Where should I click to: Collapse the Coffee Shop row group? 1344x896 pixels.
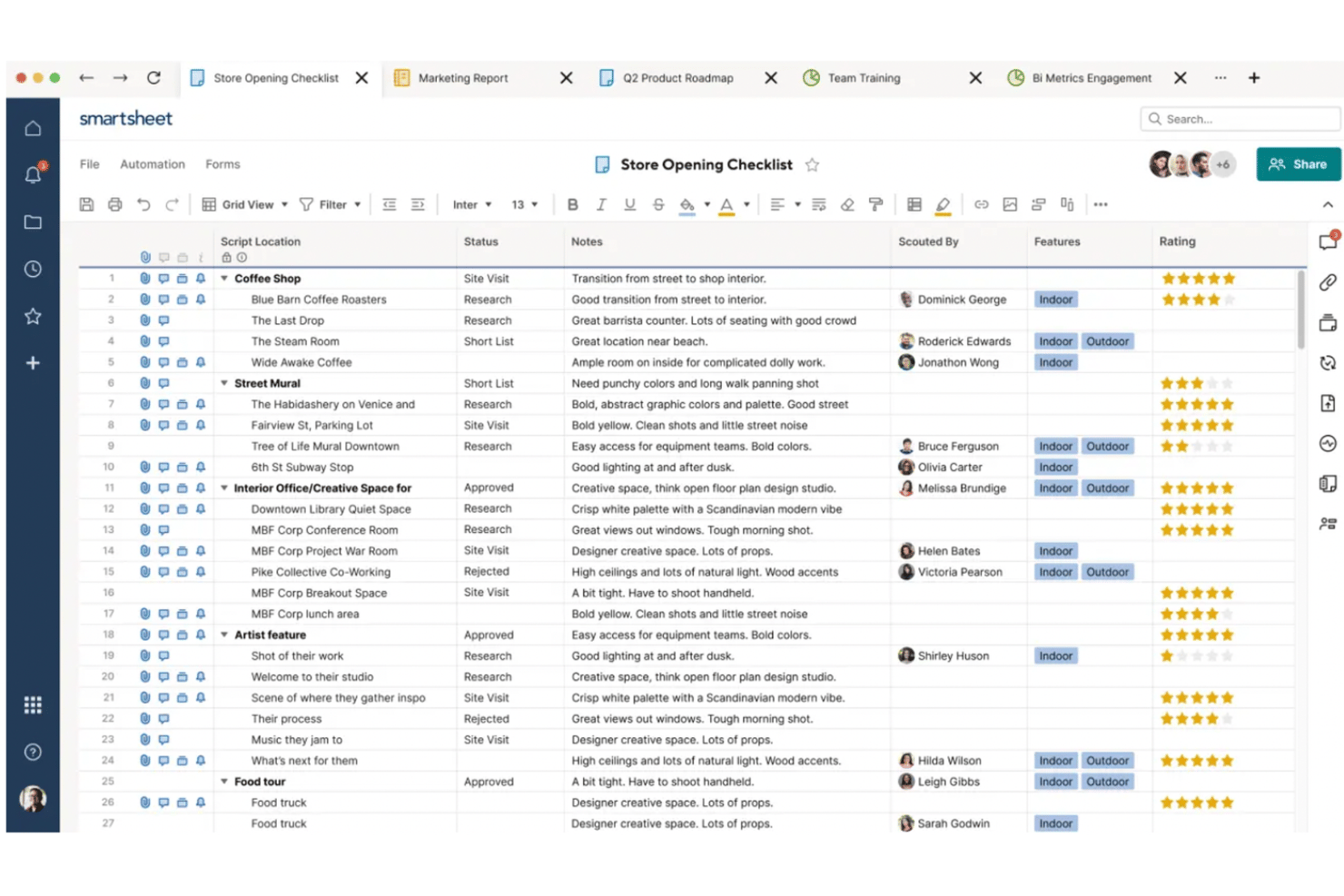tap(224, 279)
